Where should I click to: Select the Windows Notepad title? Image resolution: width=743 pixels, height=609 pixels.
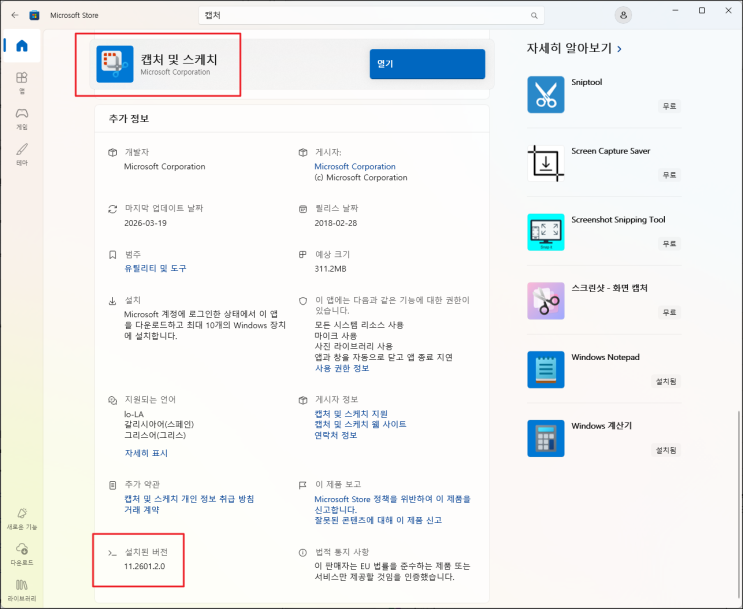pyautogui.click(x=606, y=357)
